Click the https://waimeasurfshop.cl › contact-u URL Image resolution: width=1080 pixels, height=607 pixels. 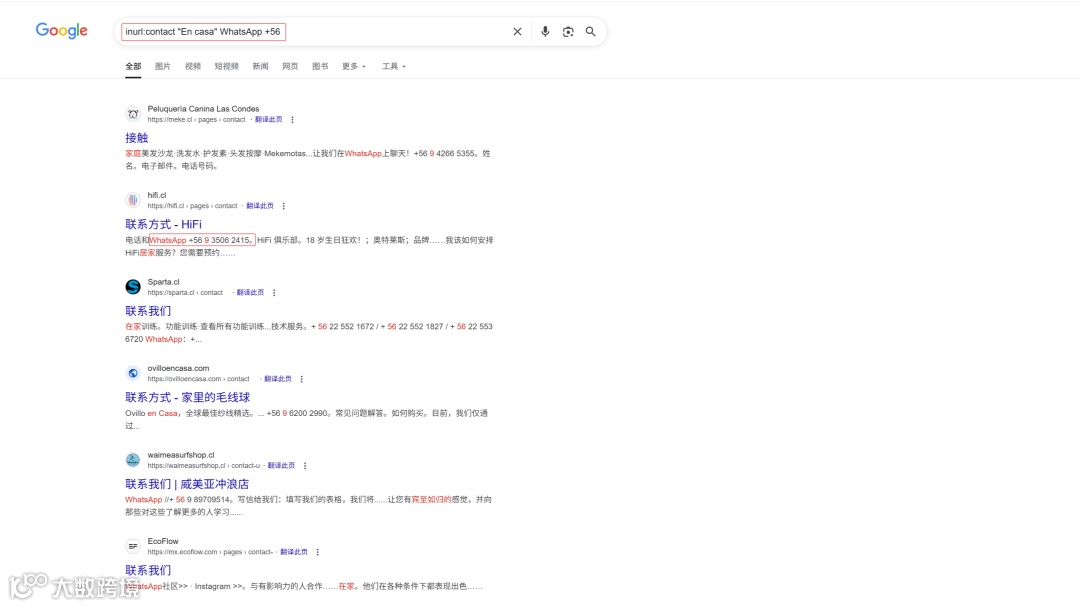(x=204, y=466)
